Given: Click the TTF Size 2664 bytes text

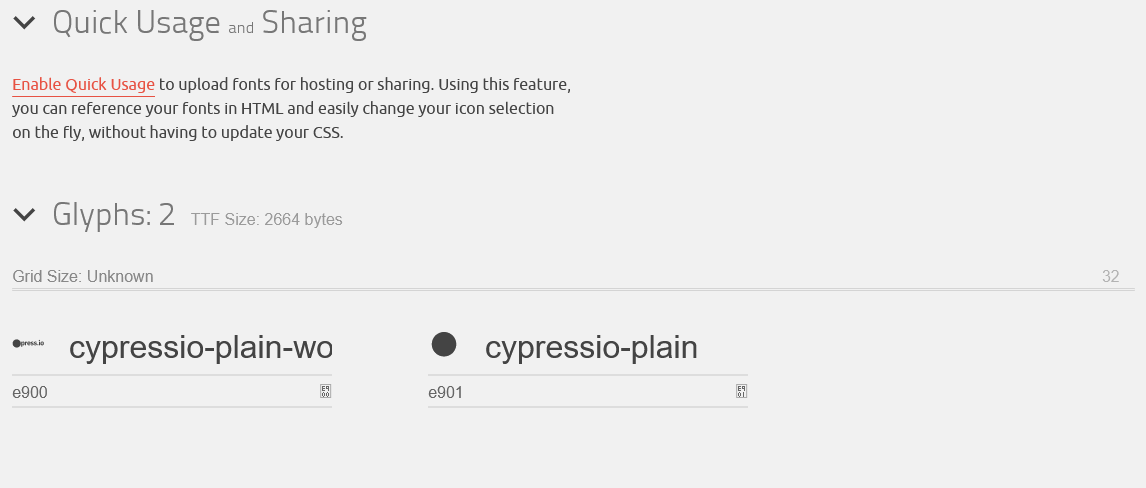Looking at the screenshot, I should 267,220.
